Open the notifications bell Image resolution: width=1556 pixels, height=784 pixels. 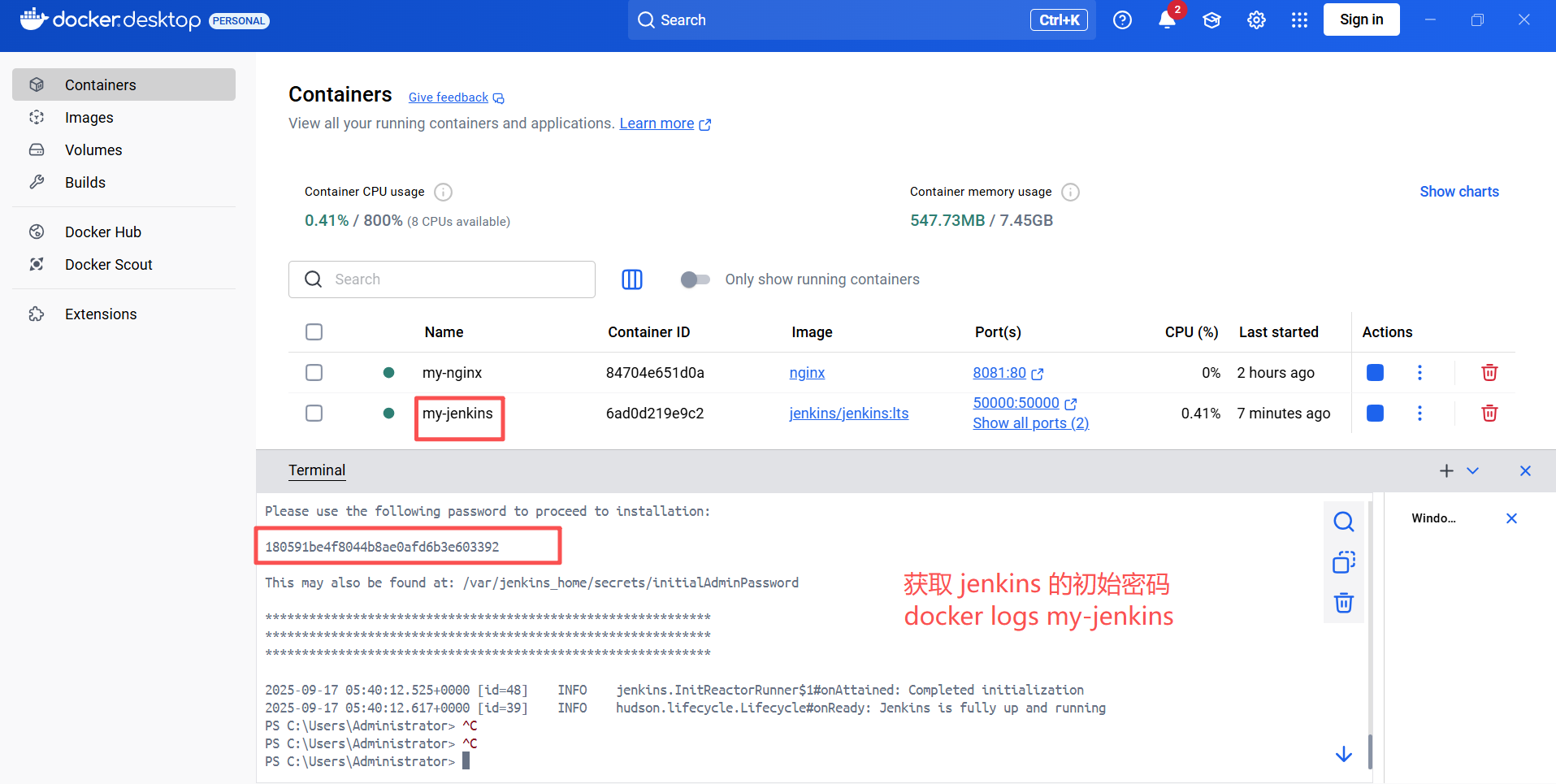point(1167,20)
